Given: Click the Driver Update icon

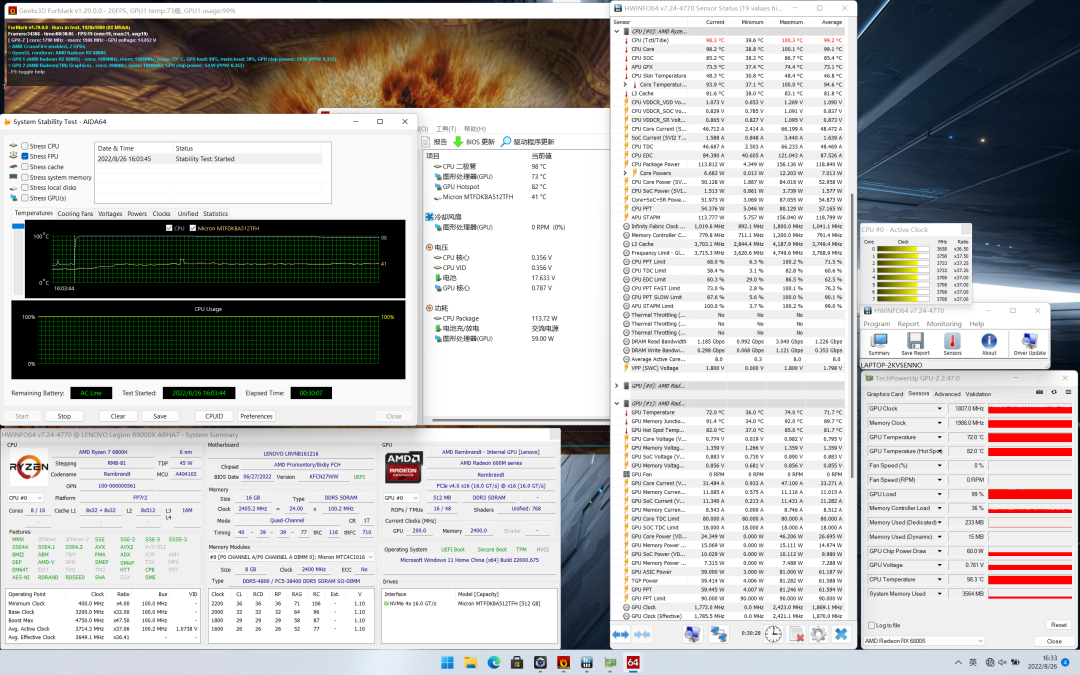Looking at the screenshot, I should coord(1029,341).
